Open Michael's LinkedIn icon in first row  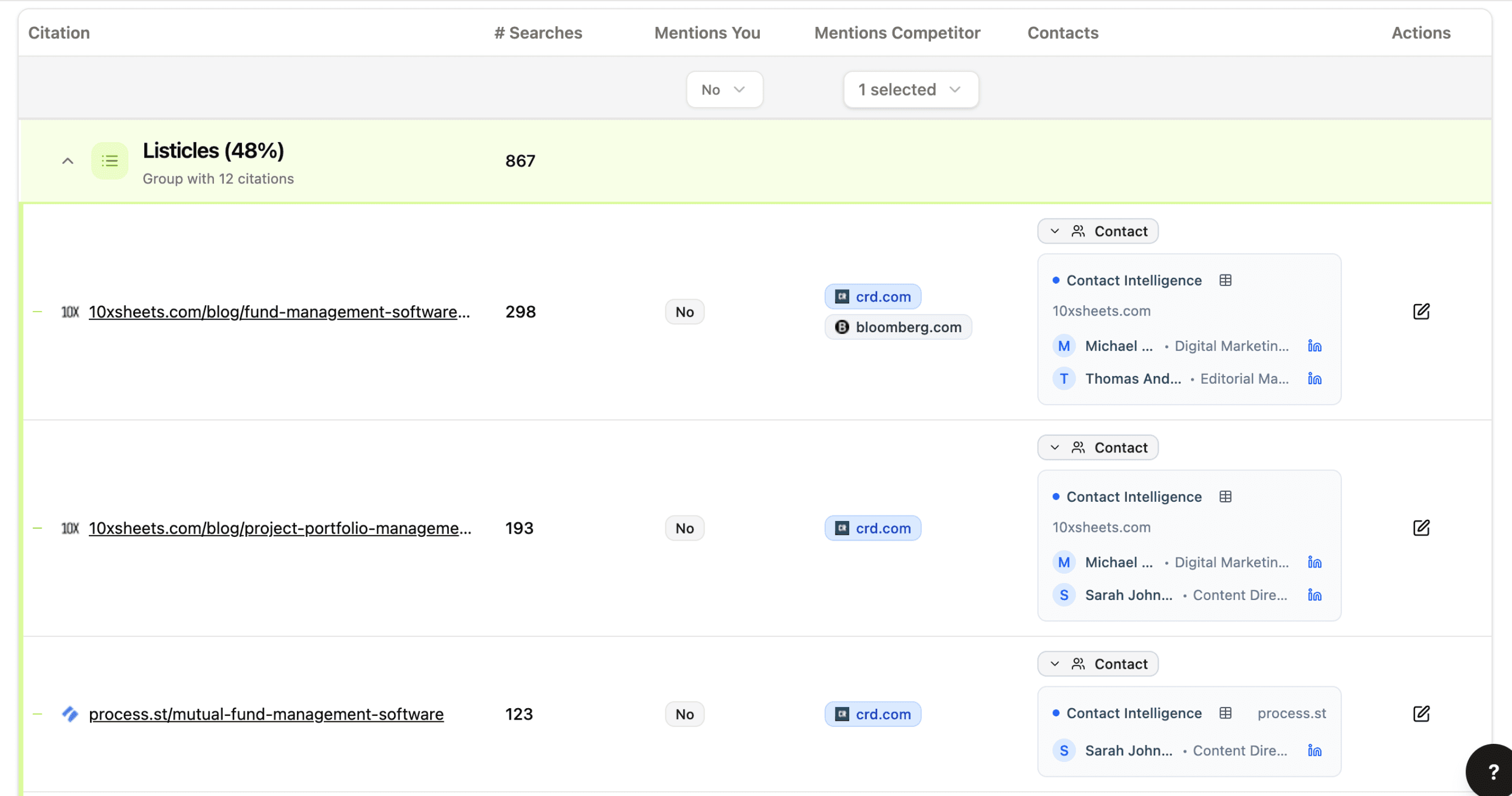(1314, 346)
